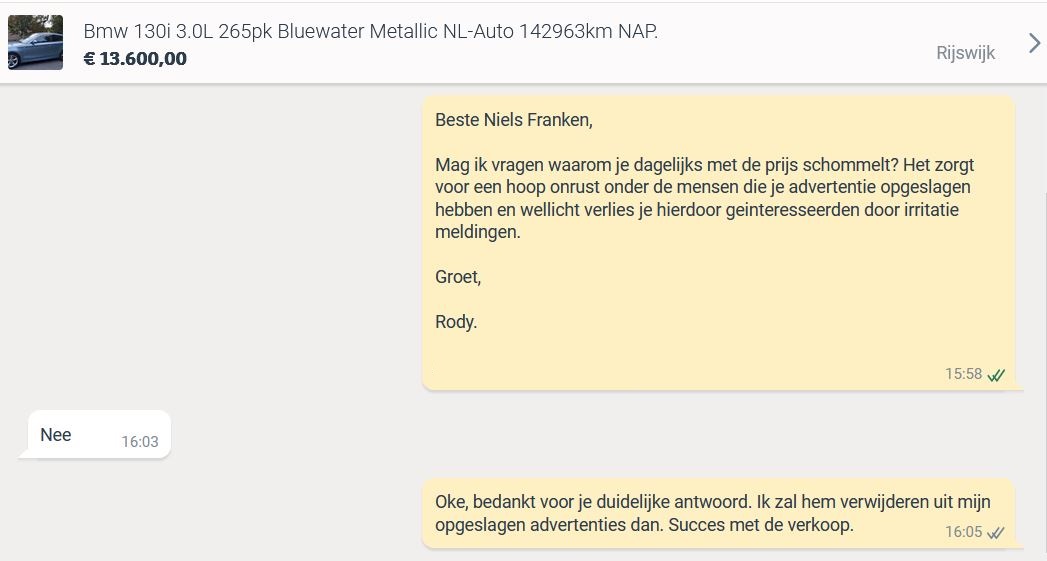Click read receipt checkmarks at 15:58
Image resolution: width=1047 pixels, height=561 pixels.
(x=996, y=375)
